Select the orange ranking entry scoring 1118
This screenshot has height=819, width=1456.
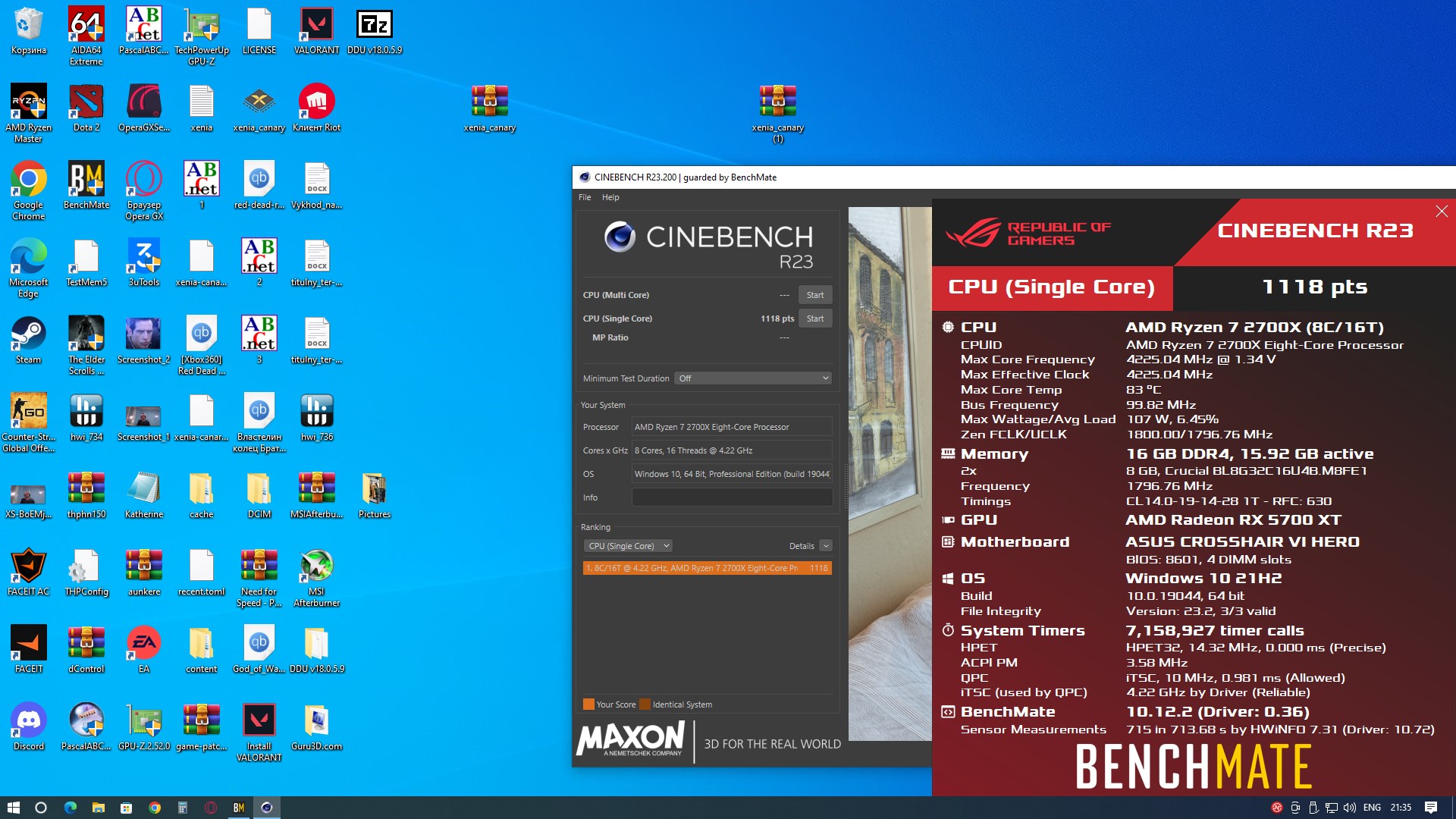[x=707, y=568]
